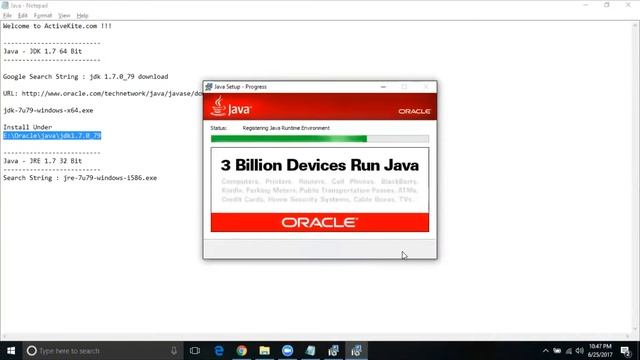Click the Java Setup window title icon
640x360 pixels.
[x=209, y=87]
